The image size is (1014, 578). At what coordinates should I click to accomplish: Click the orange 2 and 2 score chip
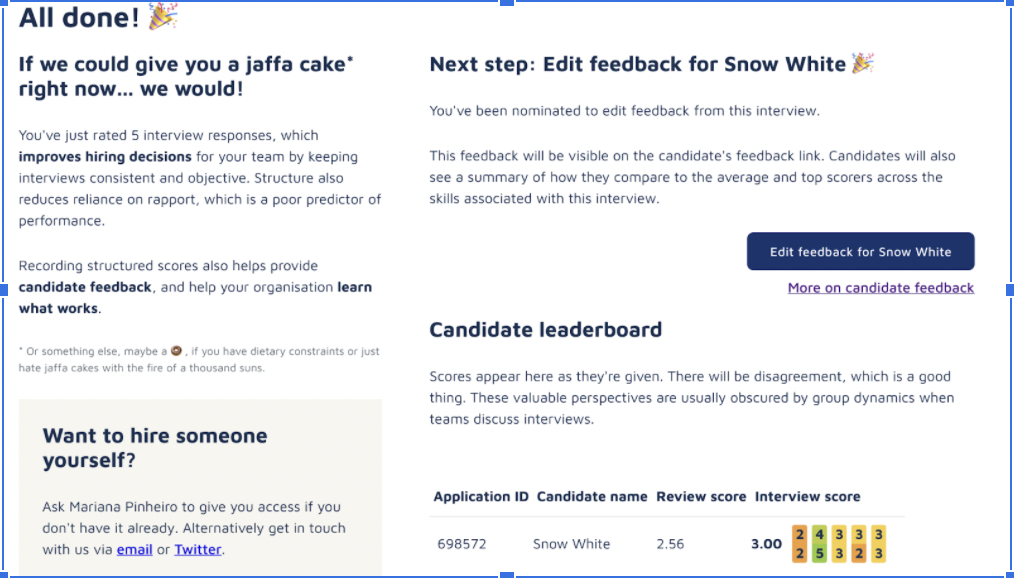coord(800,544)
